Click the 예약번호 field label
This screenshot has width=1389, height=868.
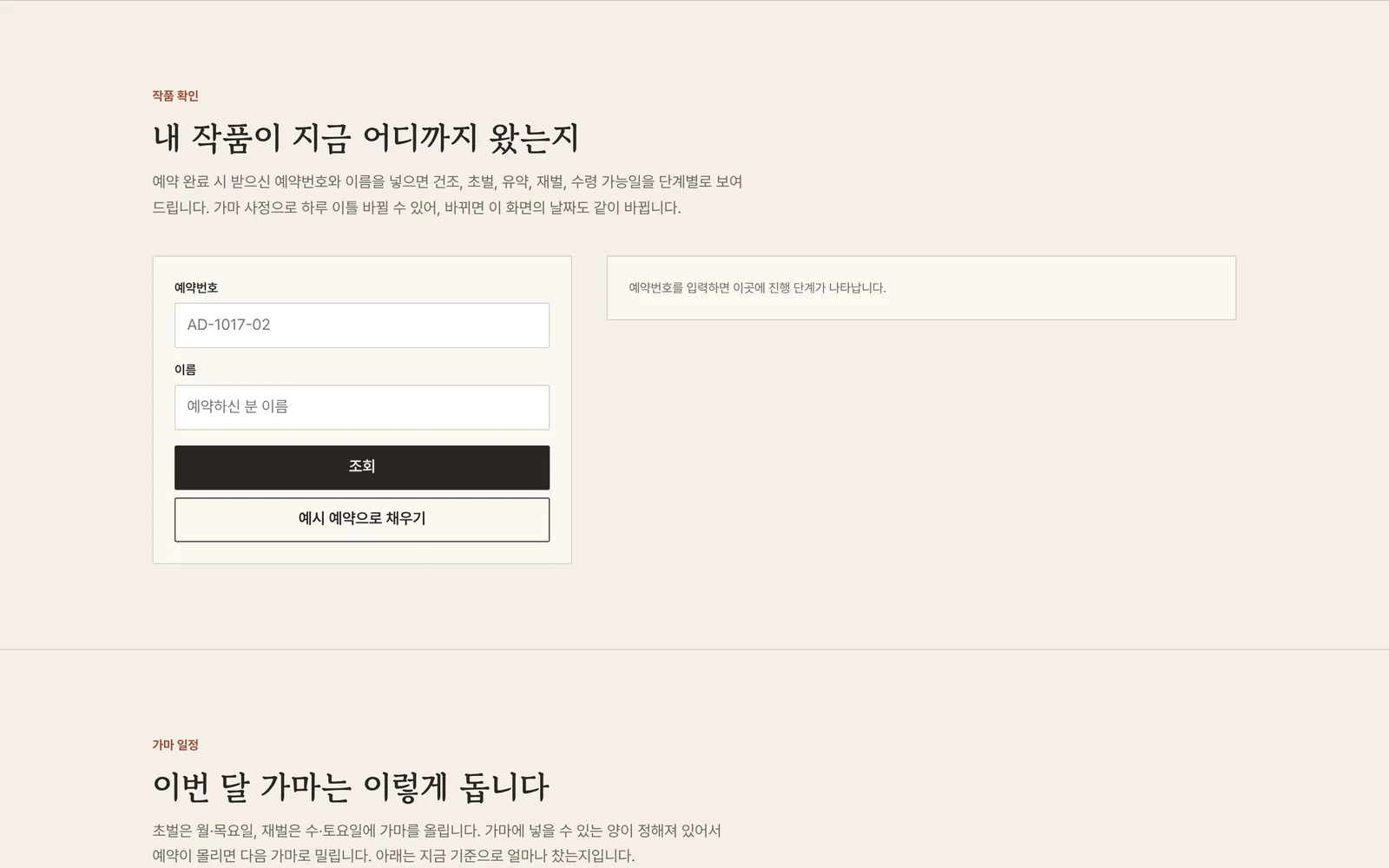click(196, 287)
